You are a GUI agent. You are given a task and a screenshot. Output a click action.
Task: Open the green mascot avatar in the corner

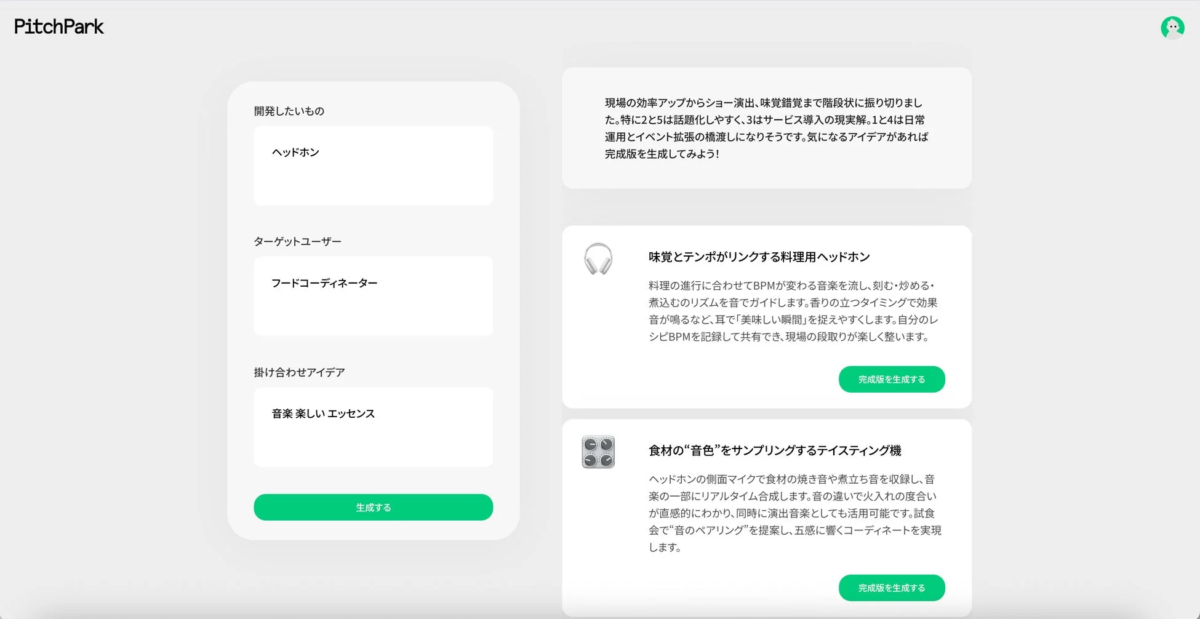coord(1172,27)
